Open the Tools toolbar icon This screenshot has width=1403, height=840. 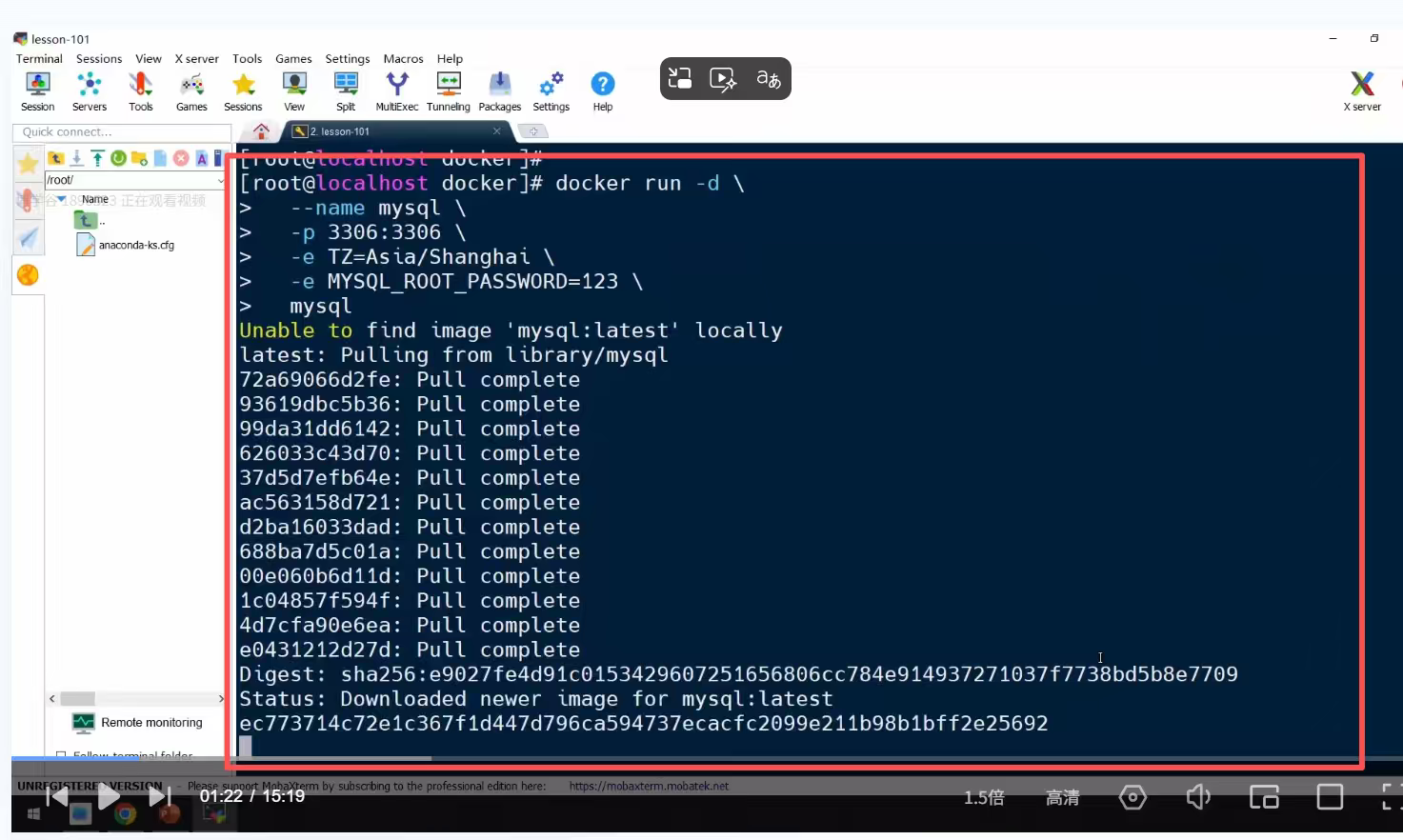click(141, 92)
